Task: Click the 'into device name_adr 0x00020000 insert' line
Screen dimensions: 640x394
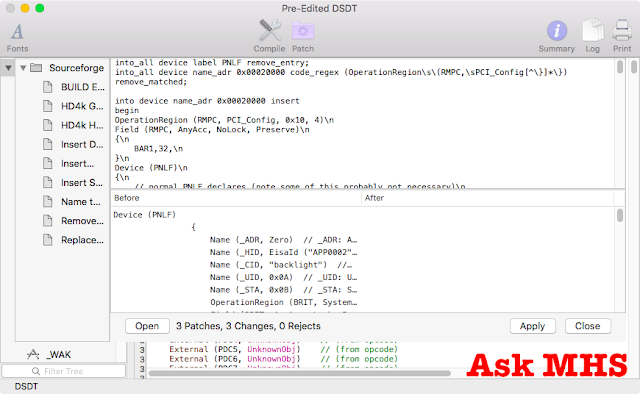Action: 207,101
